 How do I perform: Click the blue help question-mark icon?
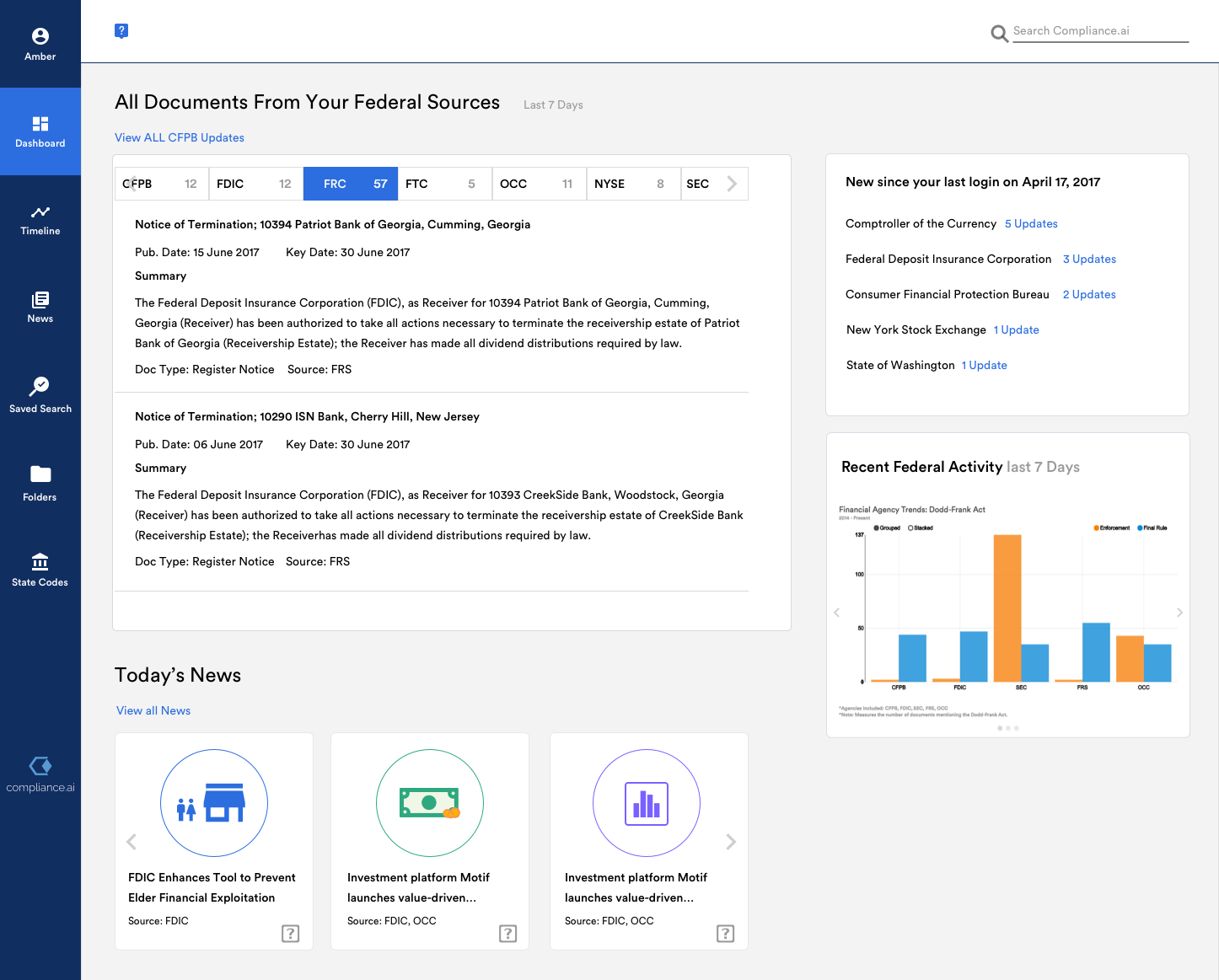click(121, 31)
